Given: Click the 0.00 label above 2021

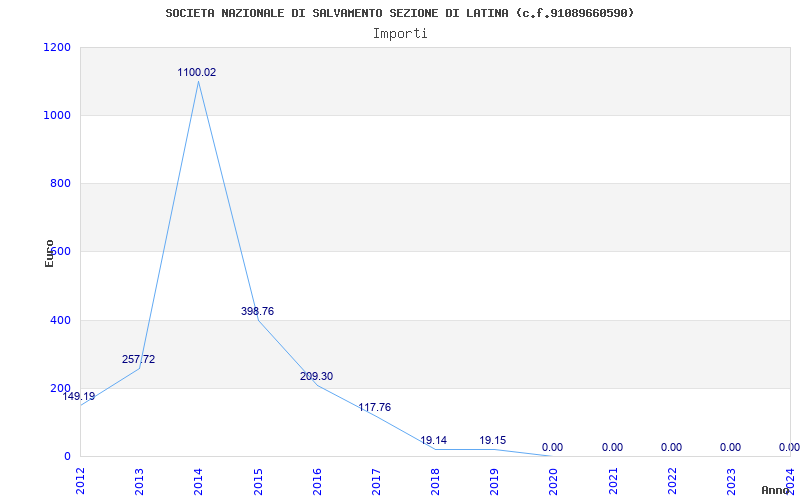Looking at the screenshot, I should tap(612, 447).
